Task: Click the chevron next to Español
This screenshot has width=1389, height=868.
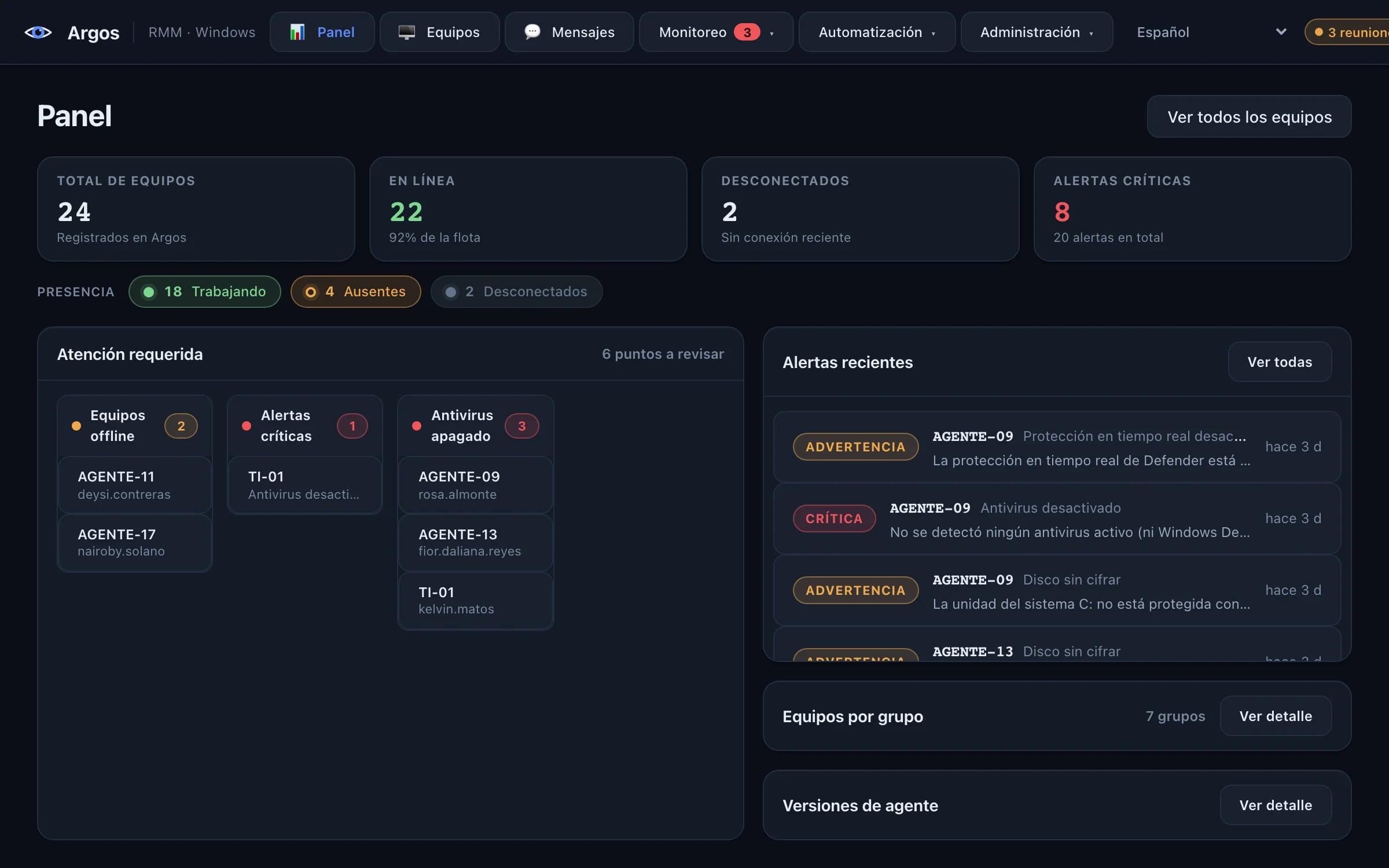Action: (x=1281, y=32)
